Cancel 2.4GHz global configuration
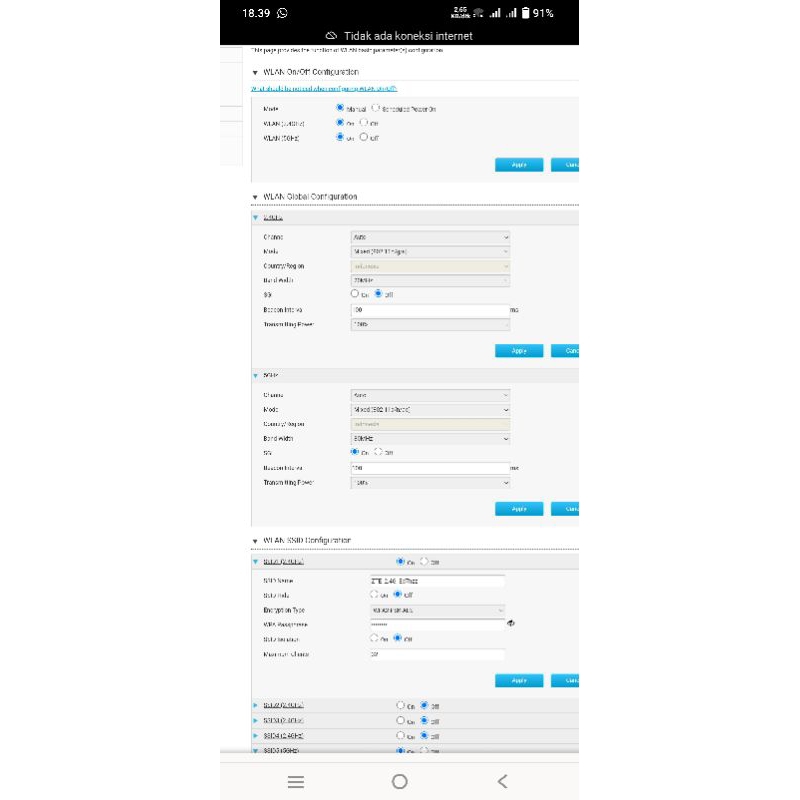Image resolution: width=800 pixels, height=800 pixels. point(565,351)
